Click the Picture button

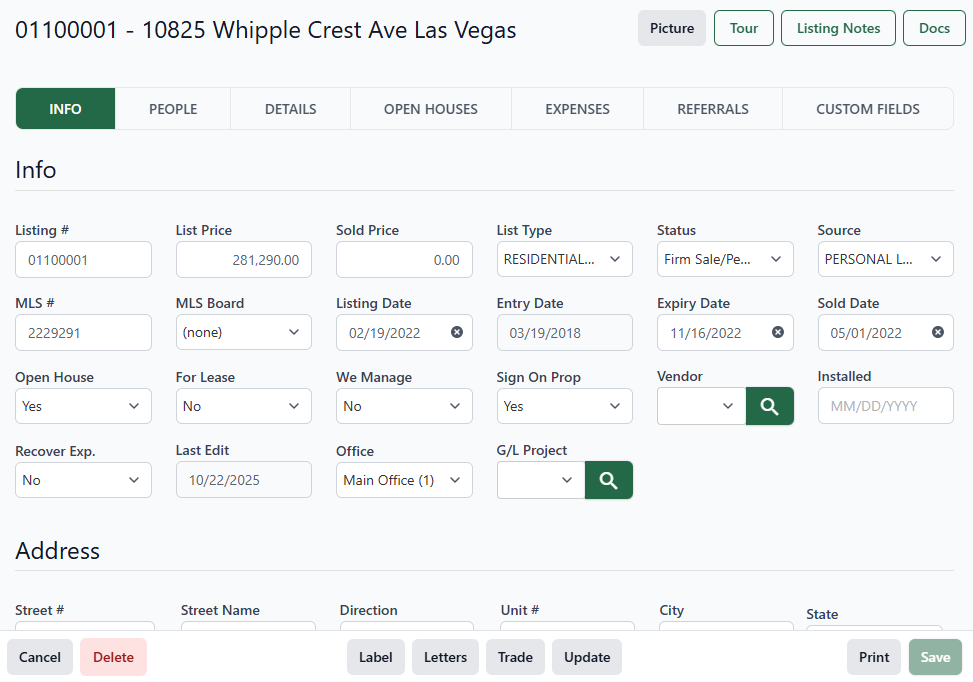pos(671,28)
